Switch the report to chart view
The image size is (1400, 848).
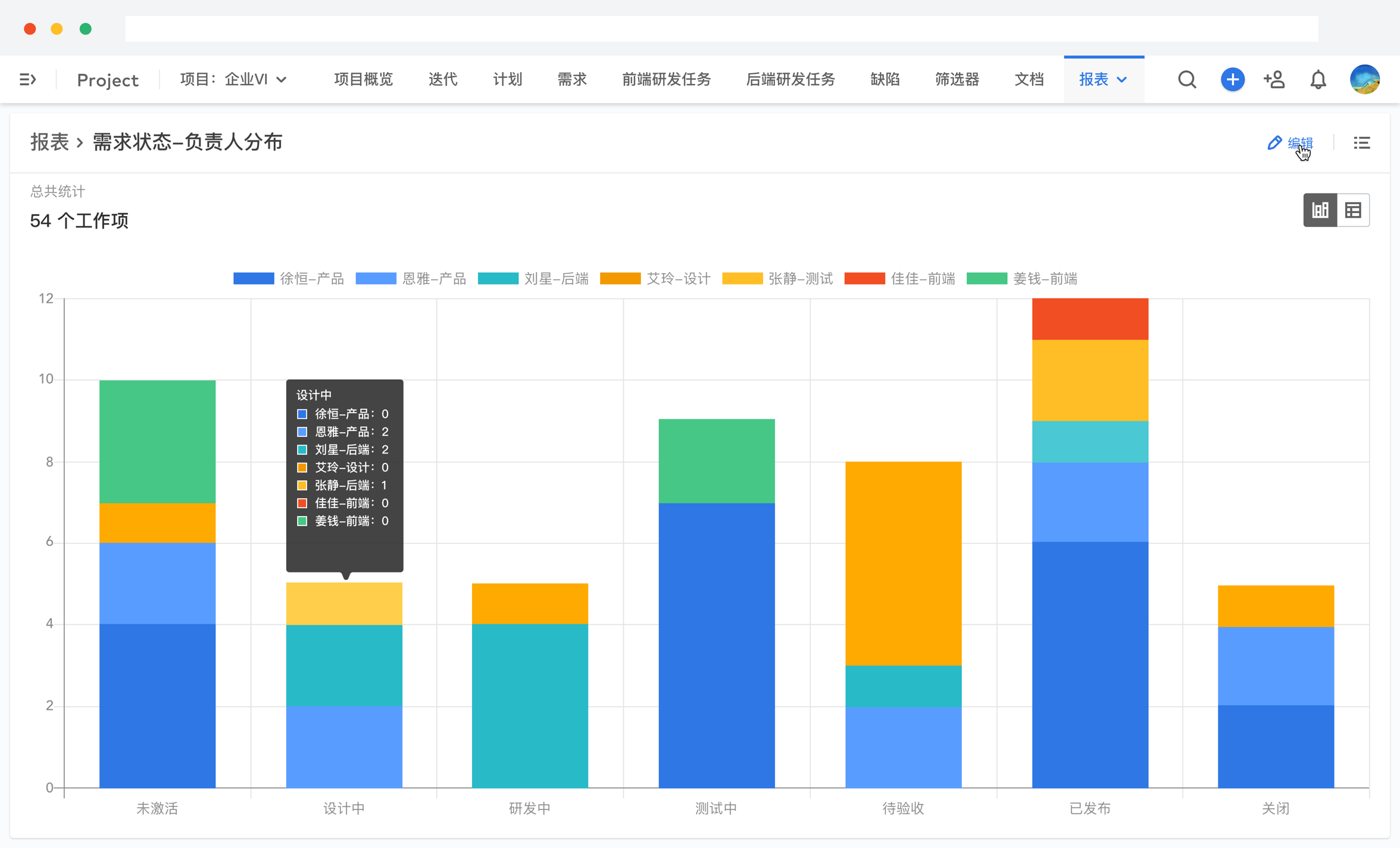click(1320, 209)
